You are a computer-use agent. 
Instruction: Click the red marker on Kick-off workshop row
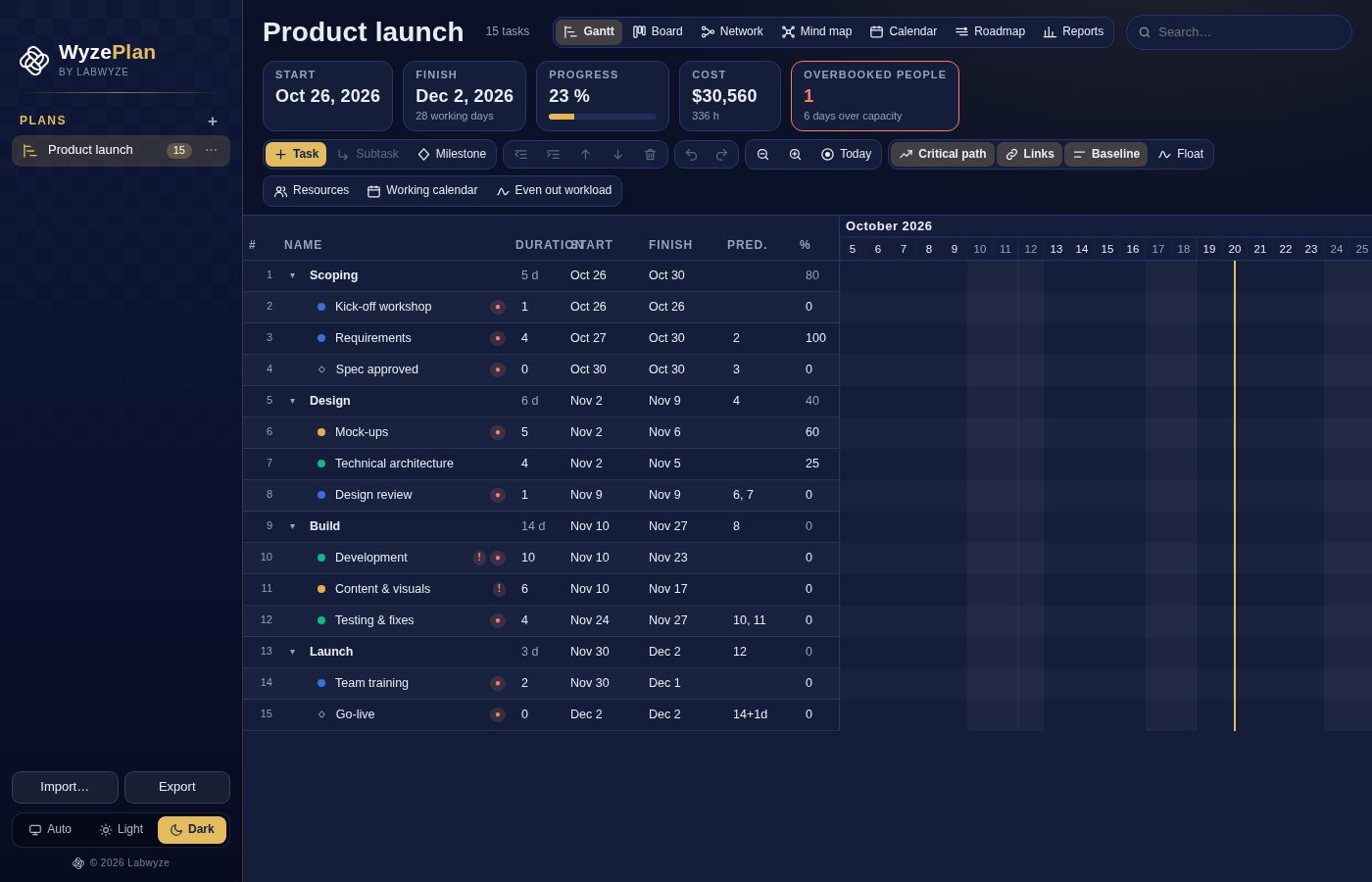(x=498, y=307)
